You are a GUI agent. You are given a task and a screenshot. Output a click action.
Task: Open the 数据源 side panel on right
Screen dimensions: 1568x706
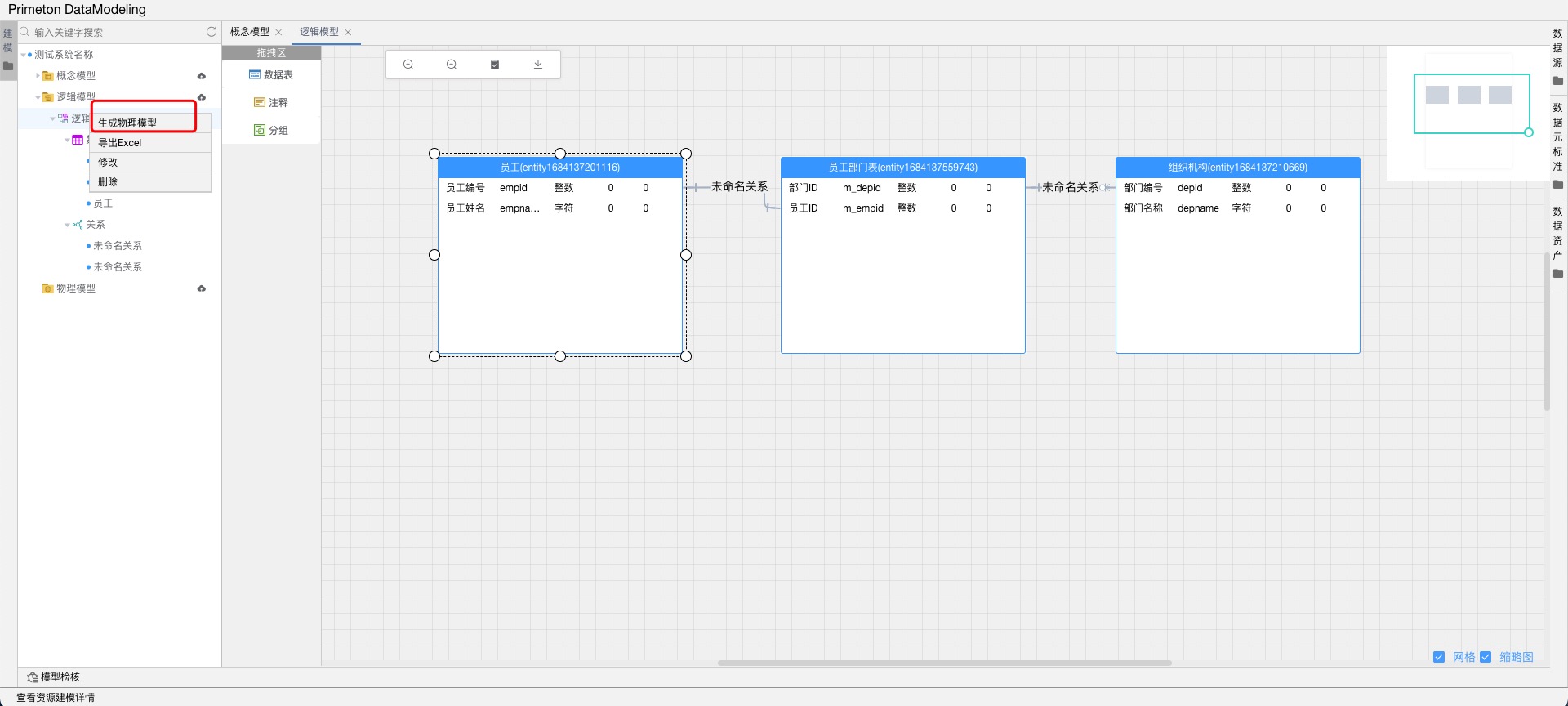1557,49
